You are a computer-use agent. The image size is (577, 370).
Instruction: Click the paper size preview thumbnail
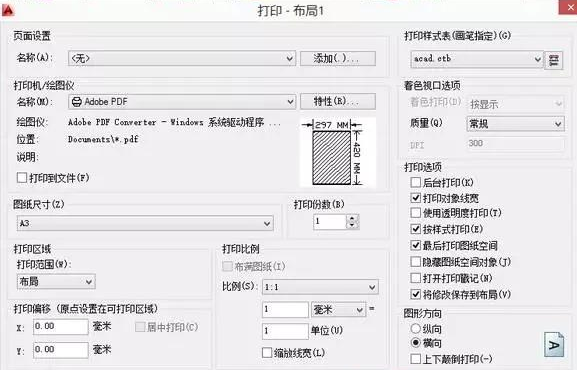coord(338,152)
